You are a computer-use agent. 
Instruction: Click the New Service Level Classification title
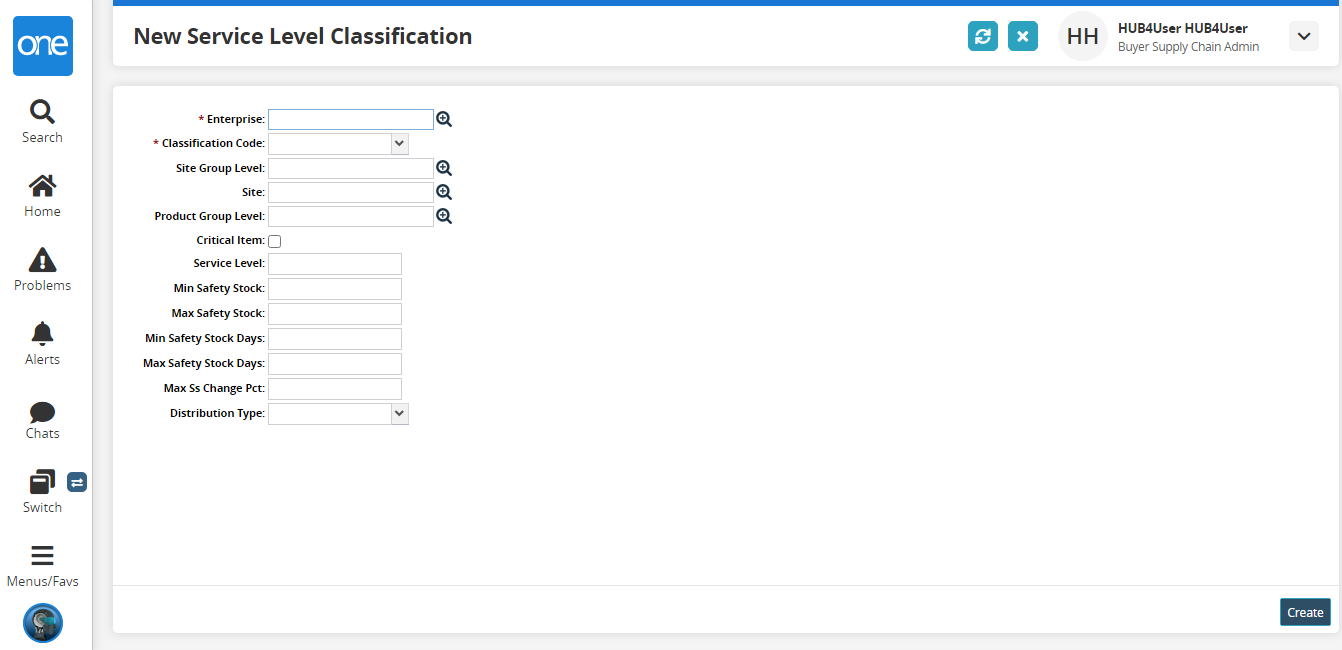click(x=303, y=36)
